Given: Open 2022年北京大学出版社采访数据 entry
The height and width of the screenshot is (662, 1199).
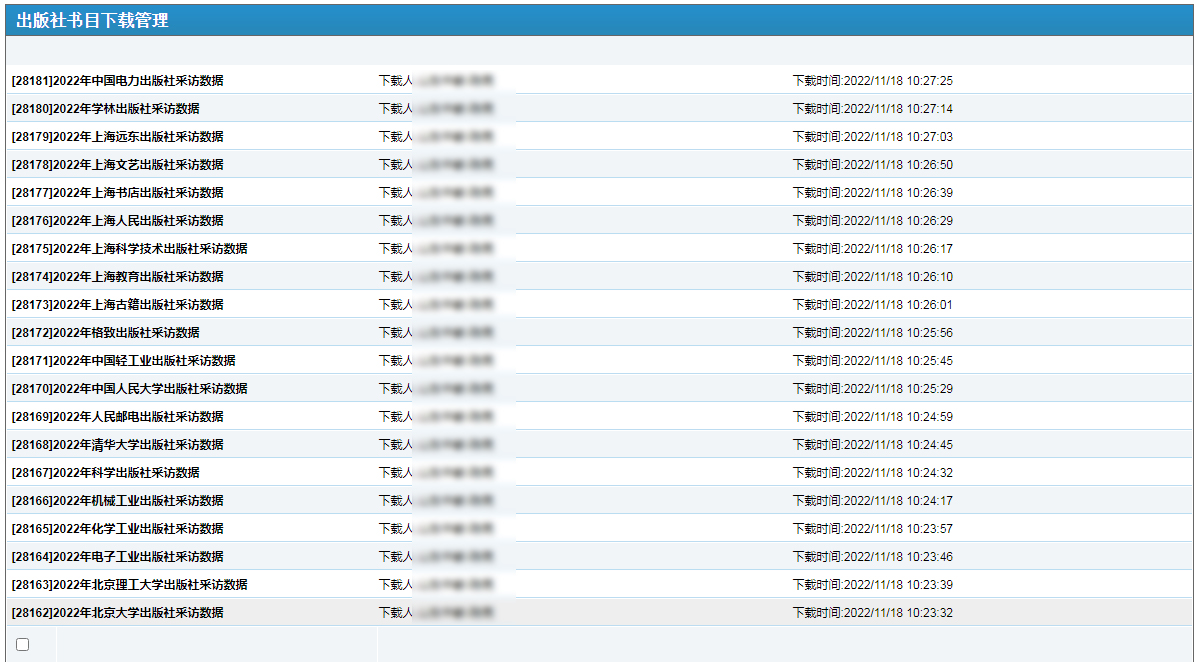Looking at the screenshot, I should pyautogui.click(x=117, y=613).
